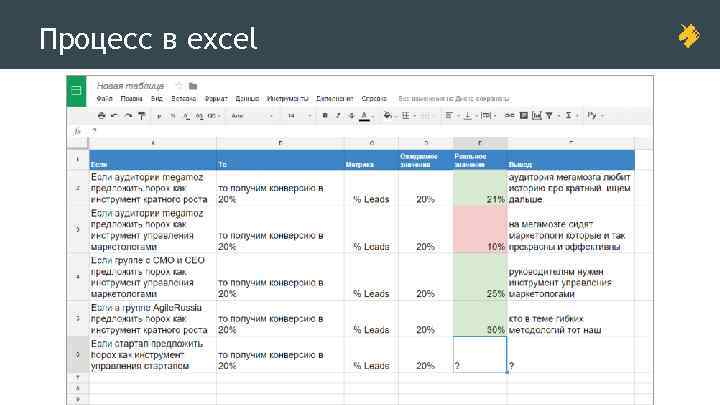This screenshot has height=405, width=720.
Task: Select the green 30% cell
Action: coord(480,319)
